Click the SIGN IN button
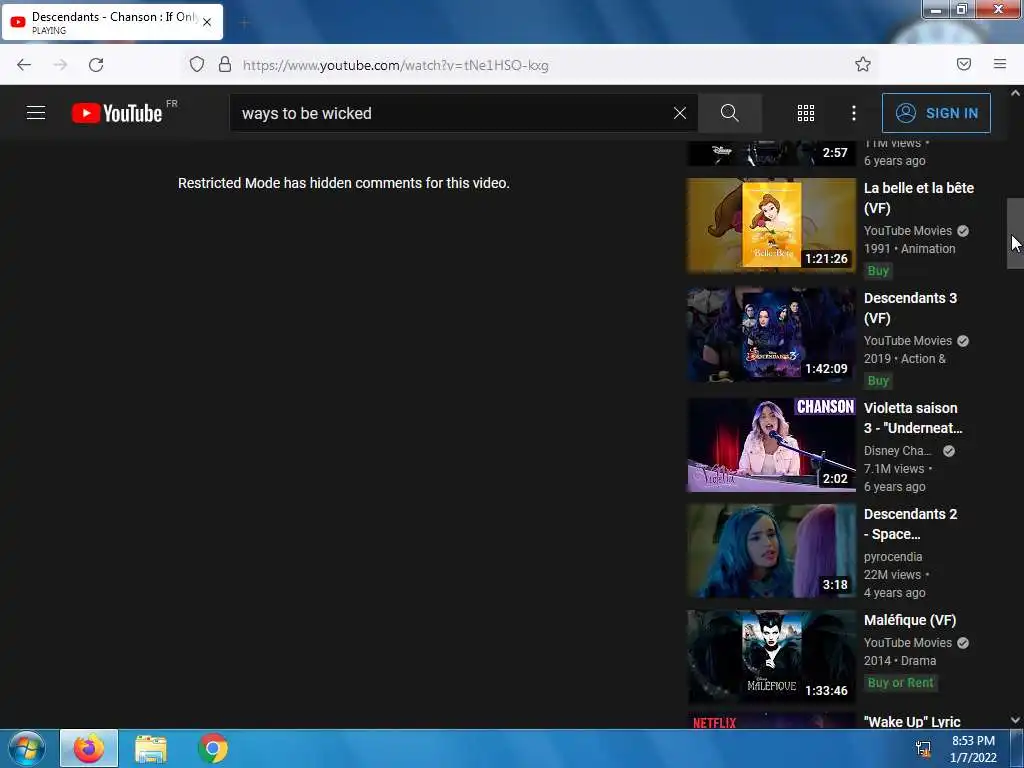Image resolution: width=1024 pixels, height=768 pixels. point(936,113)
